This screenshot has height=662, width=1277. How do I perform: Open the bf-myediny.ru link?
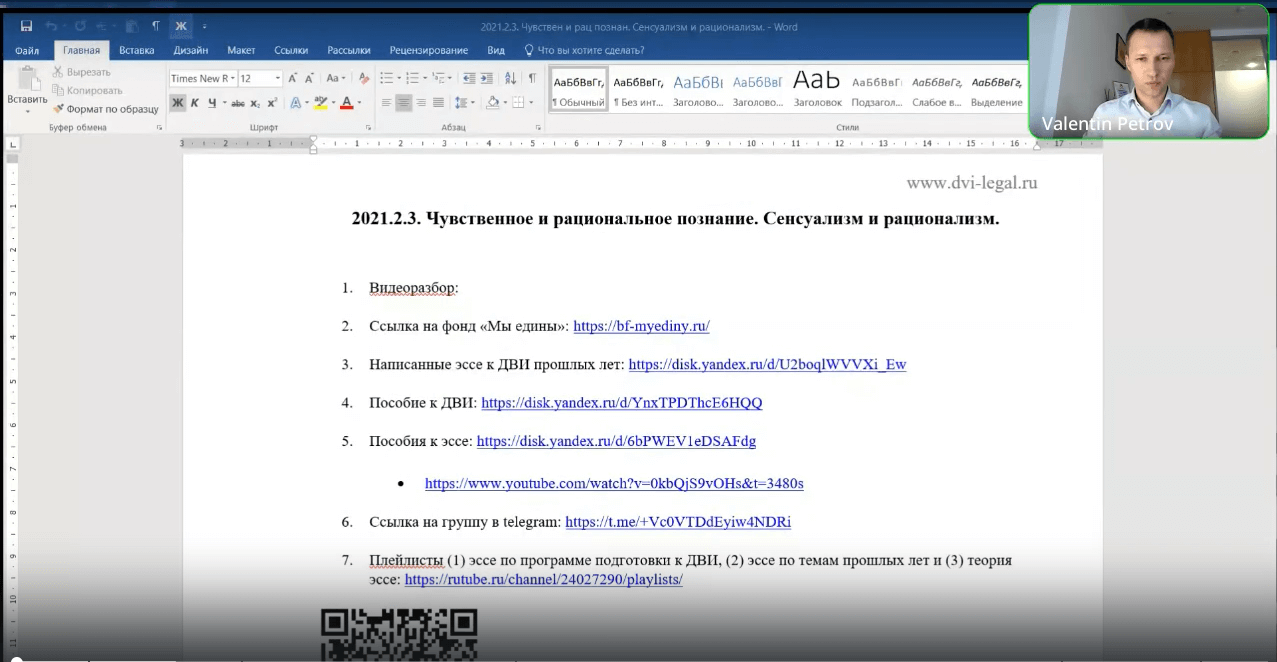(641, 326)
